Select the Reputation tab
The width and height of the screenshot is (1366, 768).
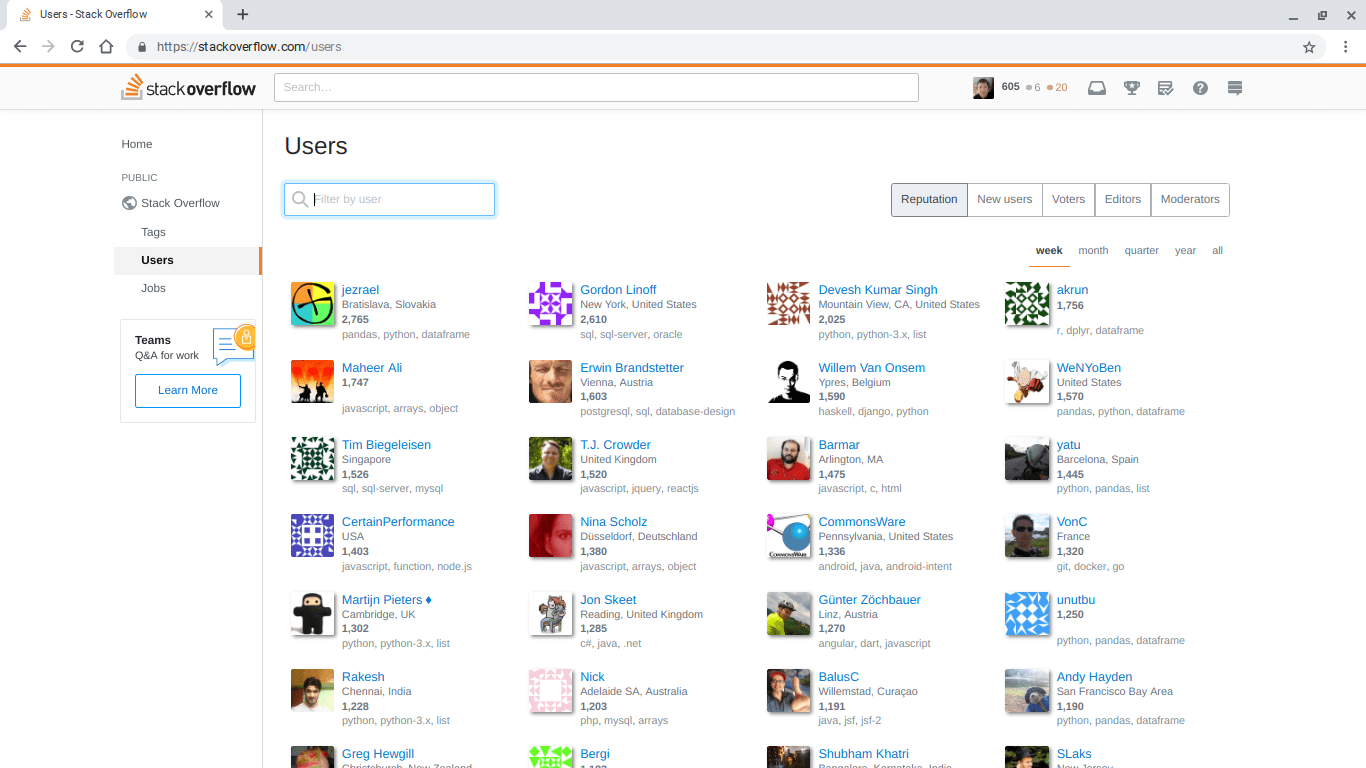pos(929,199)
